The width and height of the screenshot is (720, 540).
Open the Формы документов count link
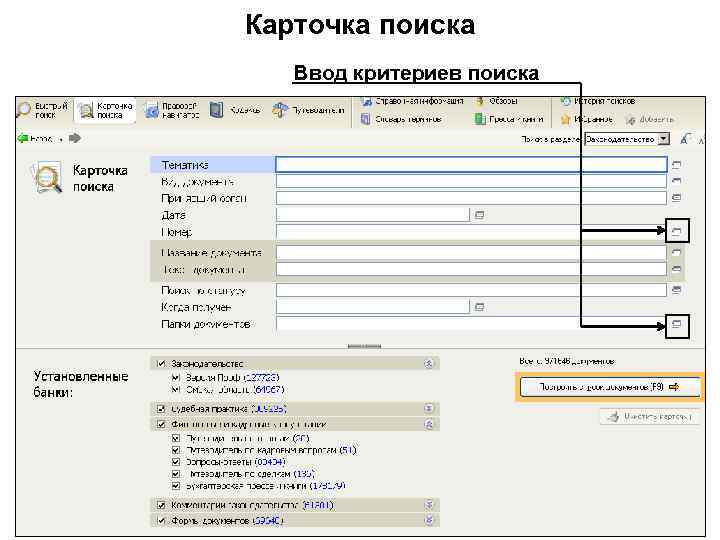pos(268,521)
